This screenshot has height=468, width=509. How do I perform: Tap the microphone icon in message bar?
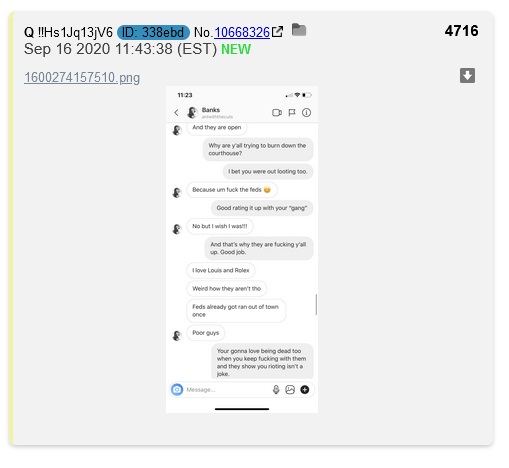[276, 389]
